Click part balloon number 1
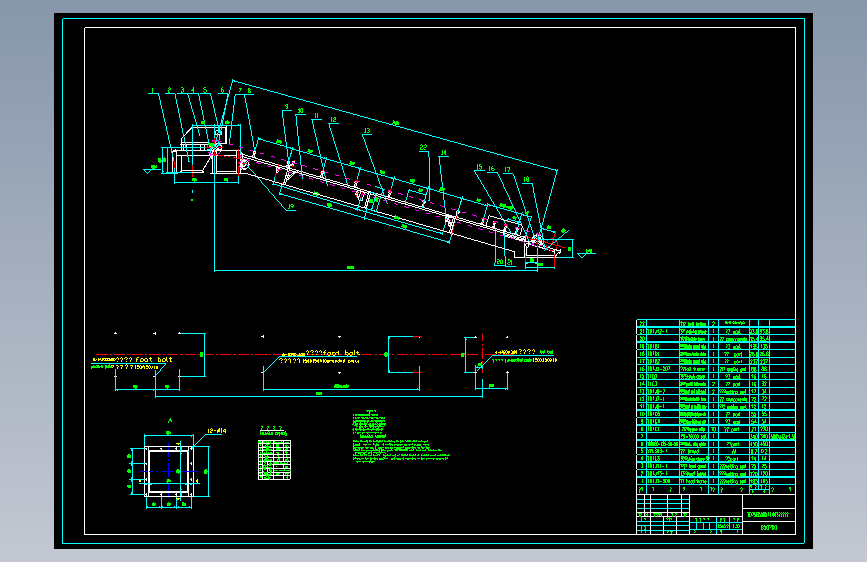Image resolution: width=867 pixels, height=562 pixels. point(153,90)
